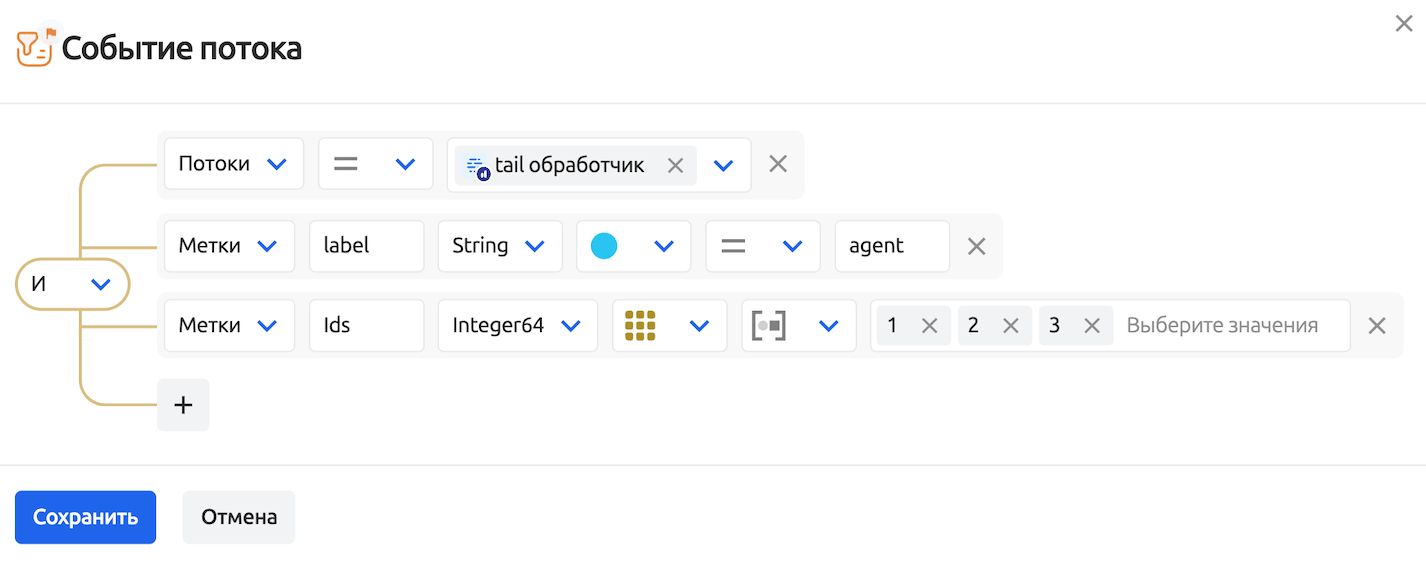Viewport: 1426px width, 564px height.
Task: Add a new condition with plus button
Action: (x=183, y=405)
